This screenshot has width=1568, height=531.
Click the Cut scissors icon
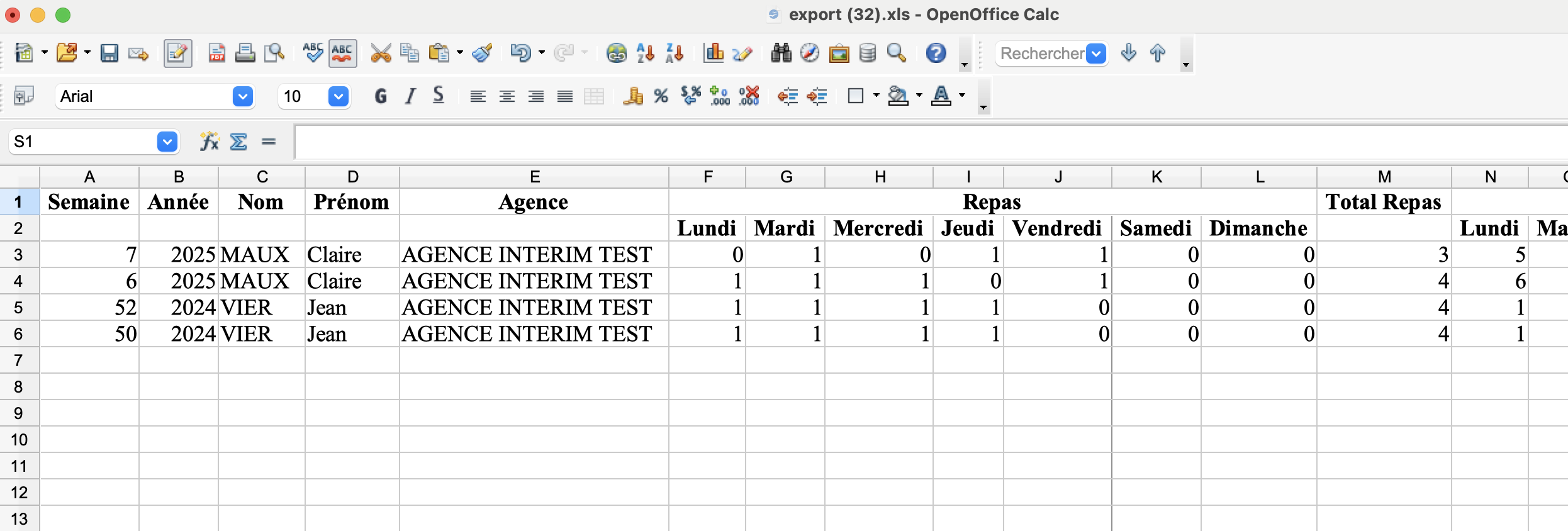pos(381,53)
